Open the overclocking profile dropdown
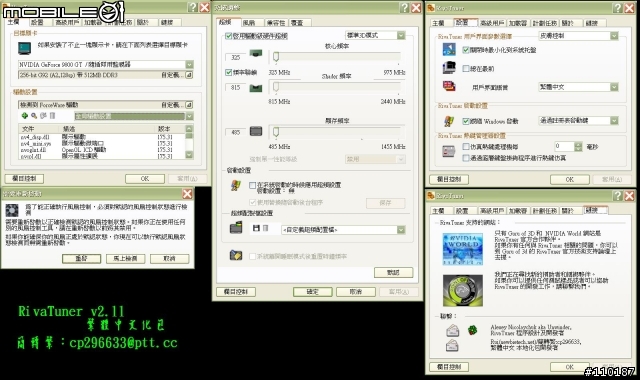 click(x=401, y=230)
